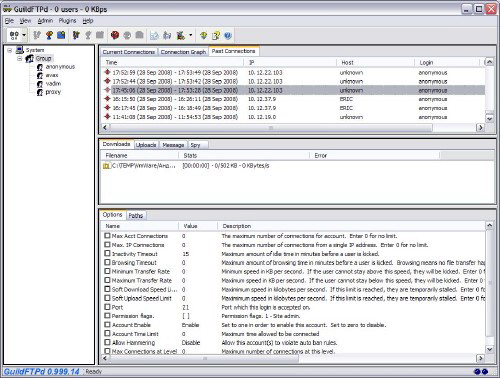
Task: Switch to the Uploads tab
Action: pyautogui.click(x=146, y=145)
